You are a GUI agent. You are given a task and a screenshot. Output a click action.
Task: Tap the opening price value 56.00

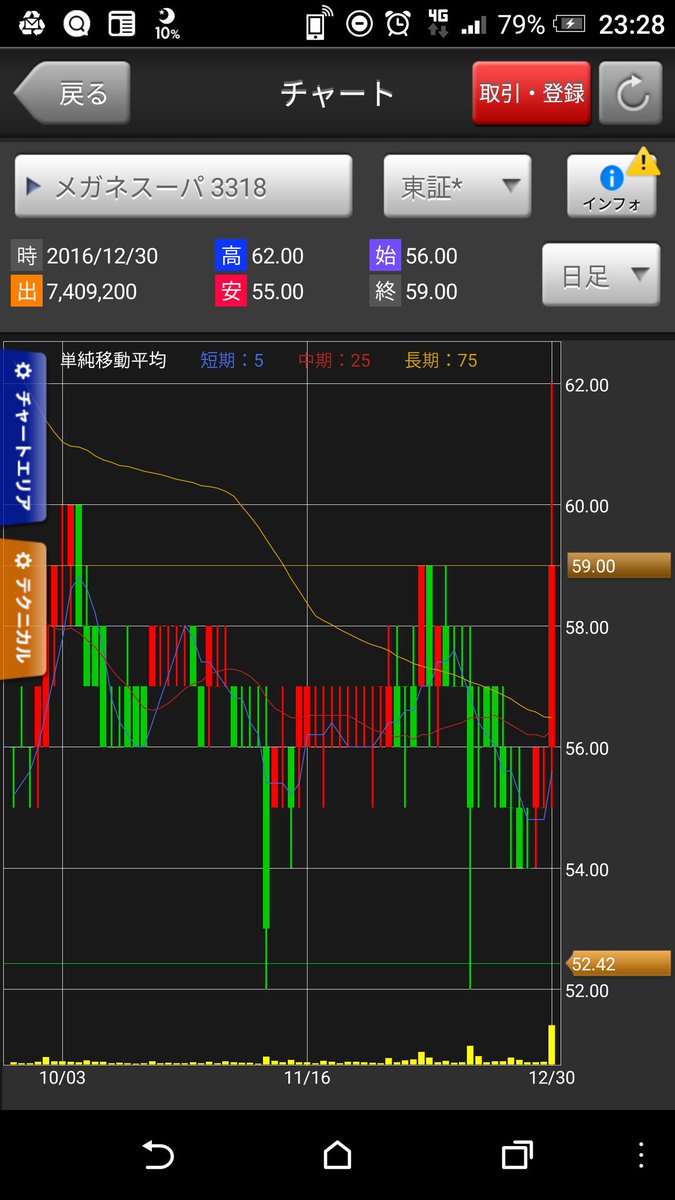pos(431,256)
